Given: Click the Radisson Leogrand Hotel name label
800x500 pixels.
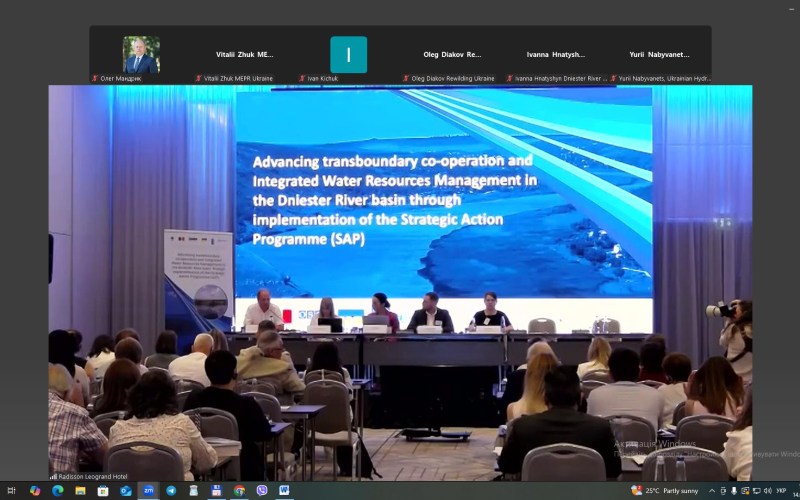Looking at the screenshot, I should click(x=93, y=477).
